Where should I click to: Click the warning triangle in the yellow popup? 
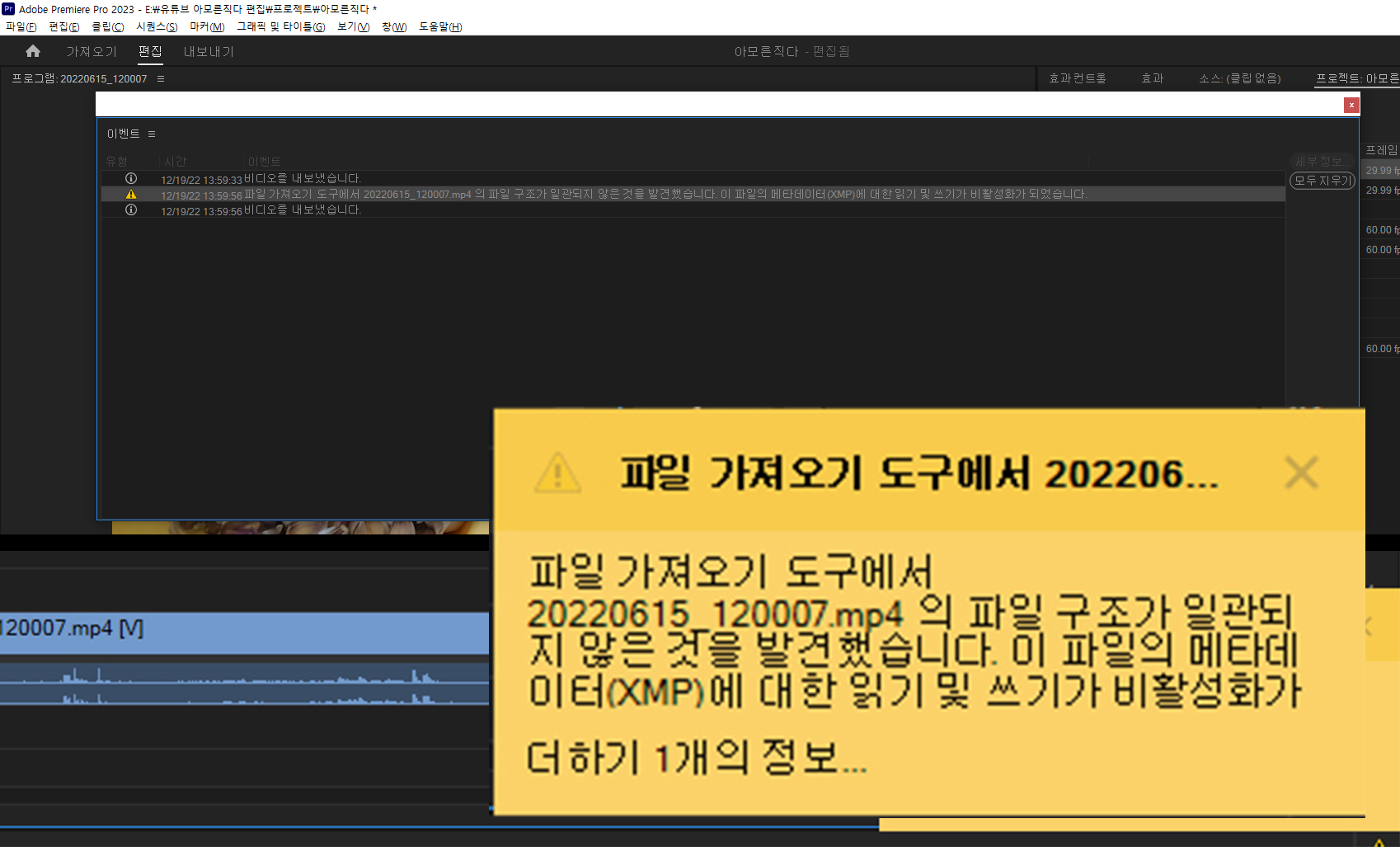coord(557,473)
